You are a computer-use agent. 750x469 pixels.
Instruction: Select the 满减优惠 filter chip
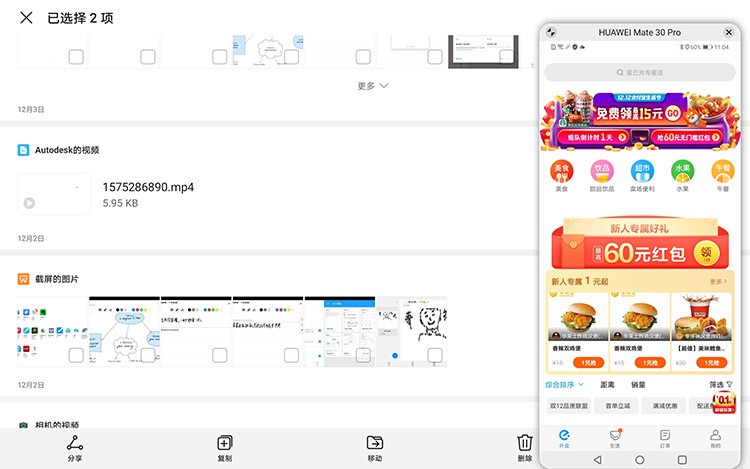point(664,406)
